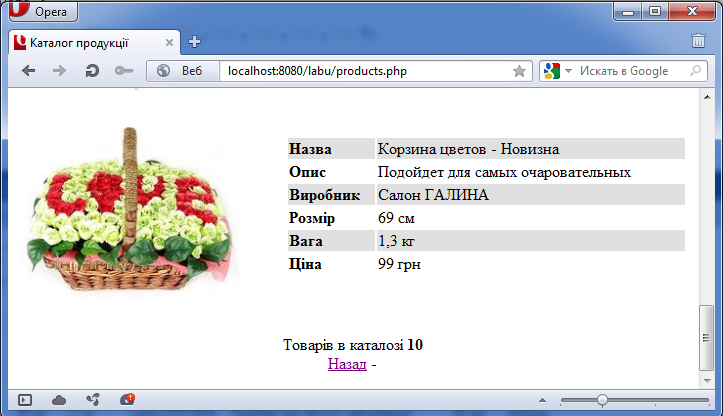Close the Каталог продукції tab
The height and width of the screenshot is (416, 723).
click(x=169, y=42)
